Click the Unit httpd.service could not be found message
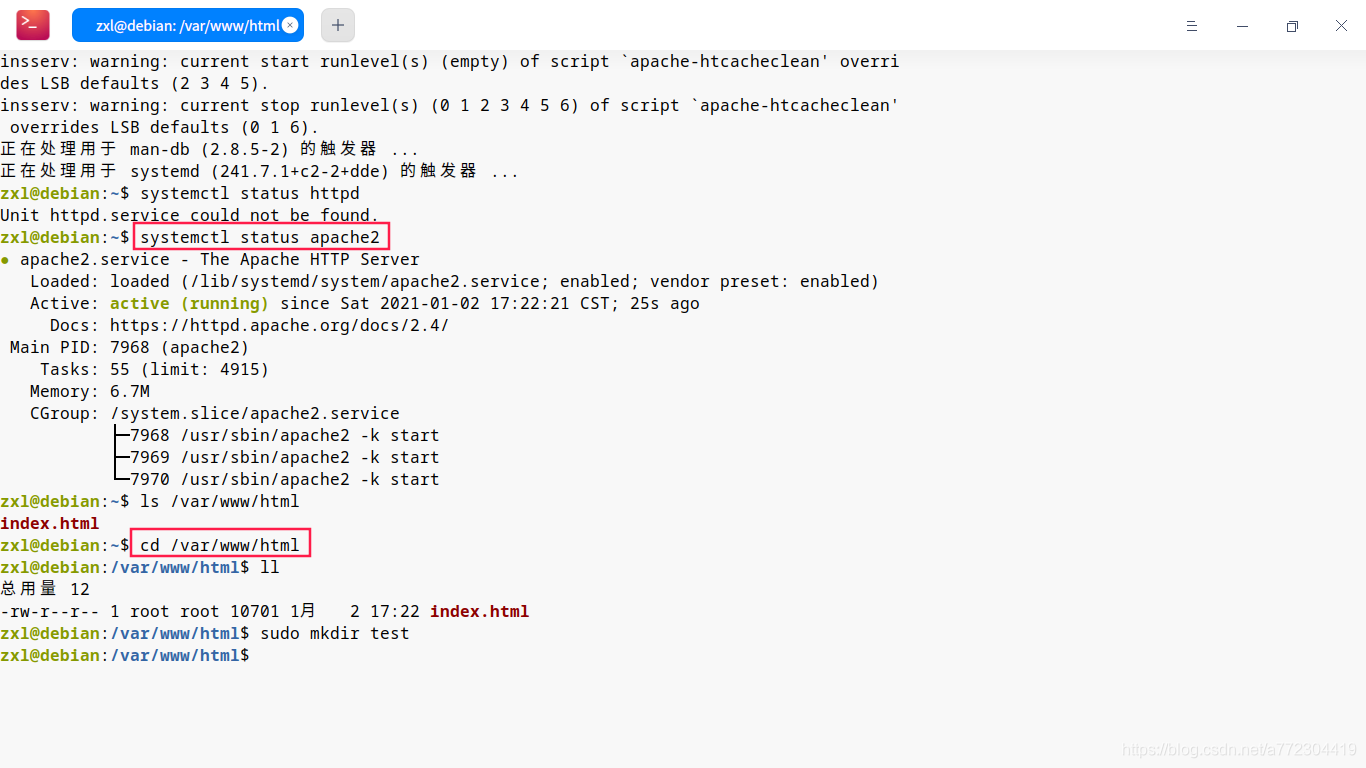Image resolution: width=1366 pixels, height=768 pixels. click(190, 215)
